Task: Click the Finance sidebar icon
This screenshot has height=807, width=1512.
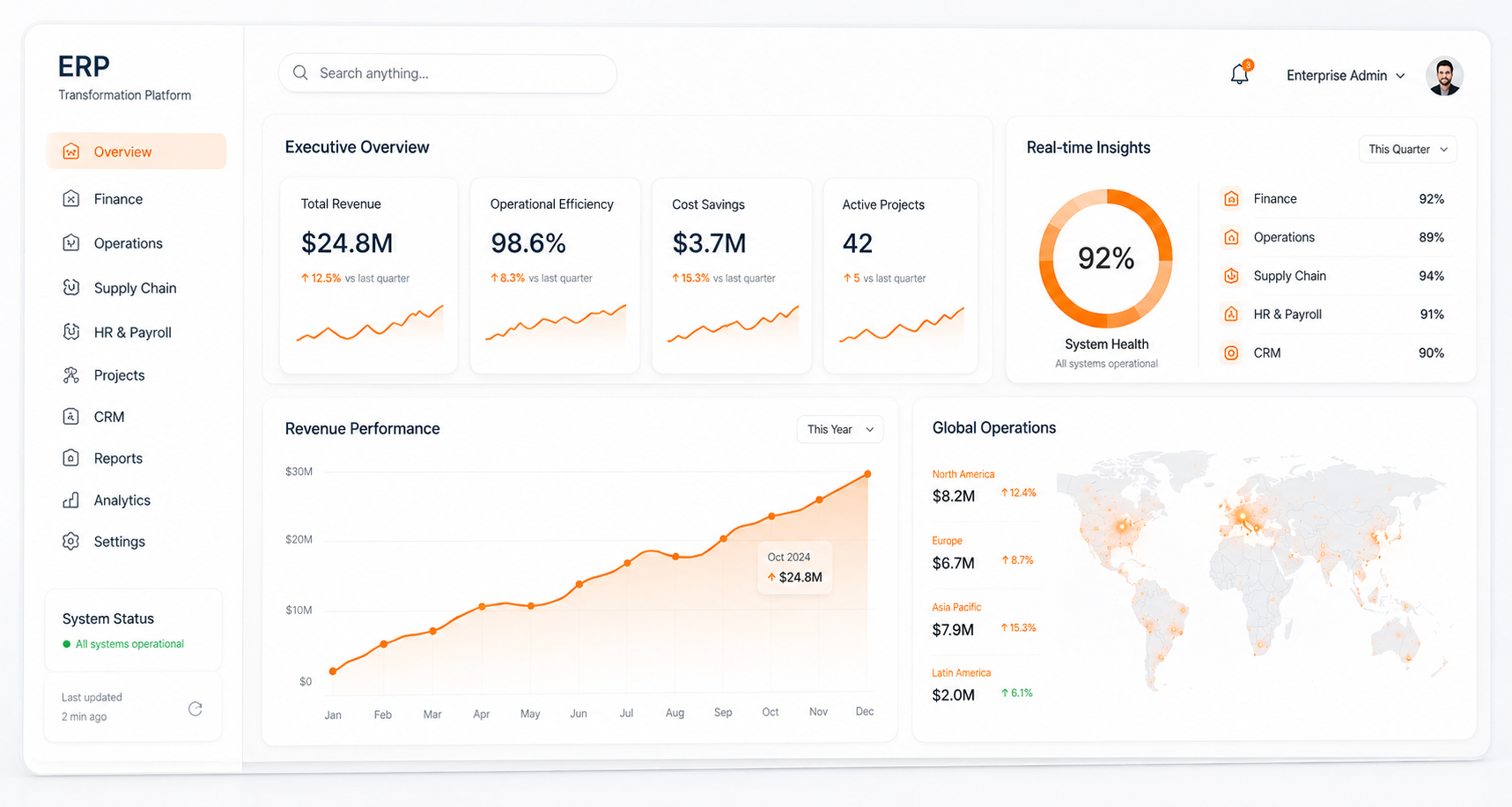Action: (71, 199)
